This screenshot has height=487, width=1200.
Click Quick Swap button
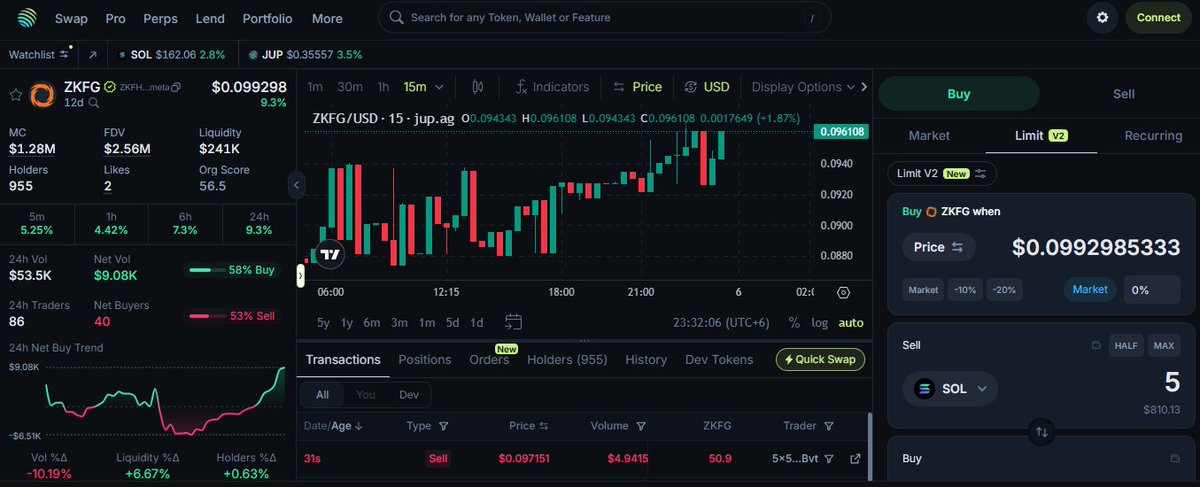coord(821,359)
